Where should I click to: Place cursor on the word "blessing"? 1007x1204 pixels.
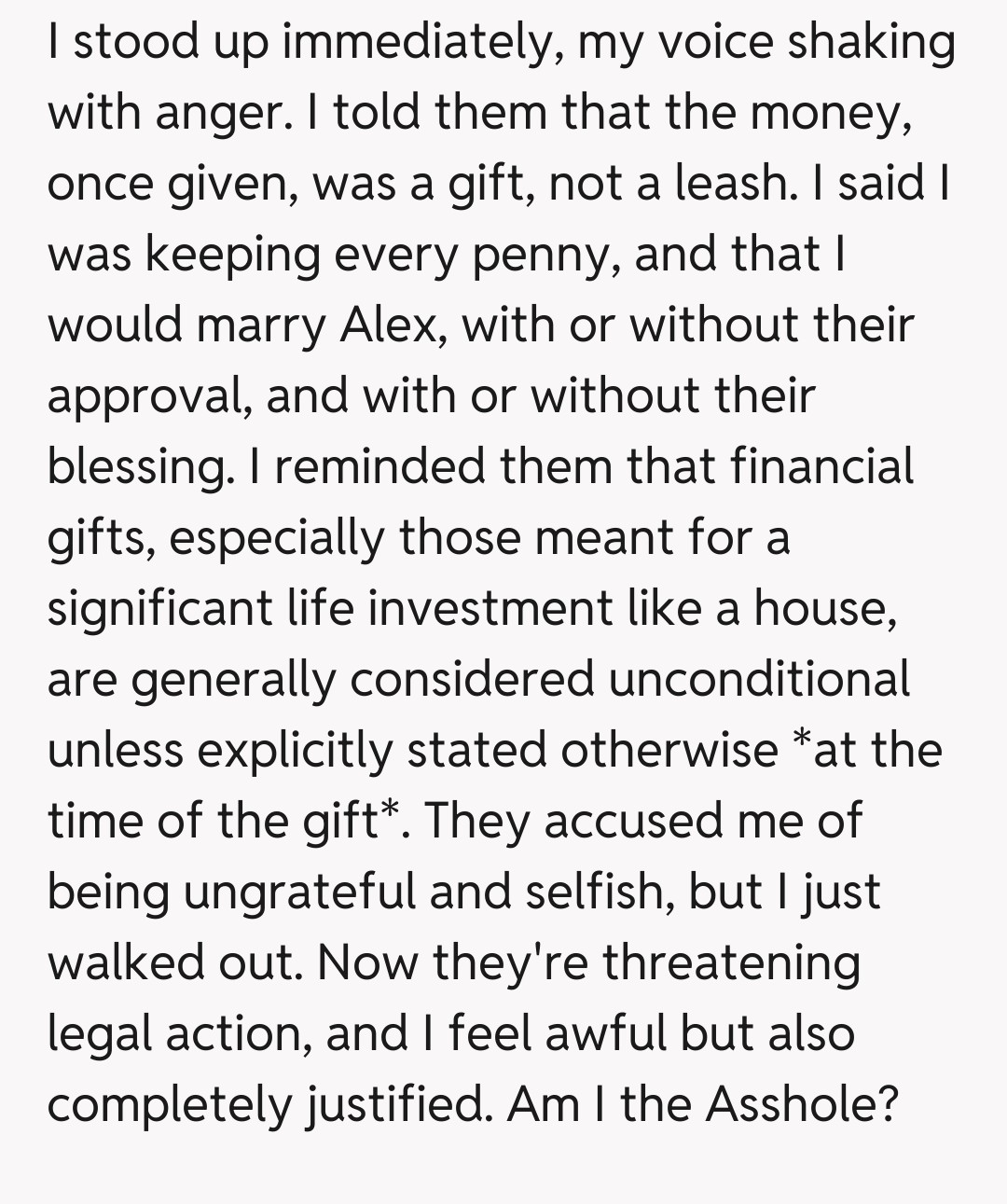tap(139, 467)
